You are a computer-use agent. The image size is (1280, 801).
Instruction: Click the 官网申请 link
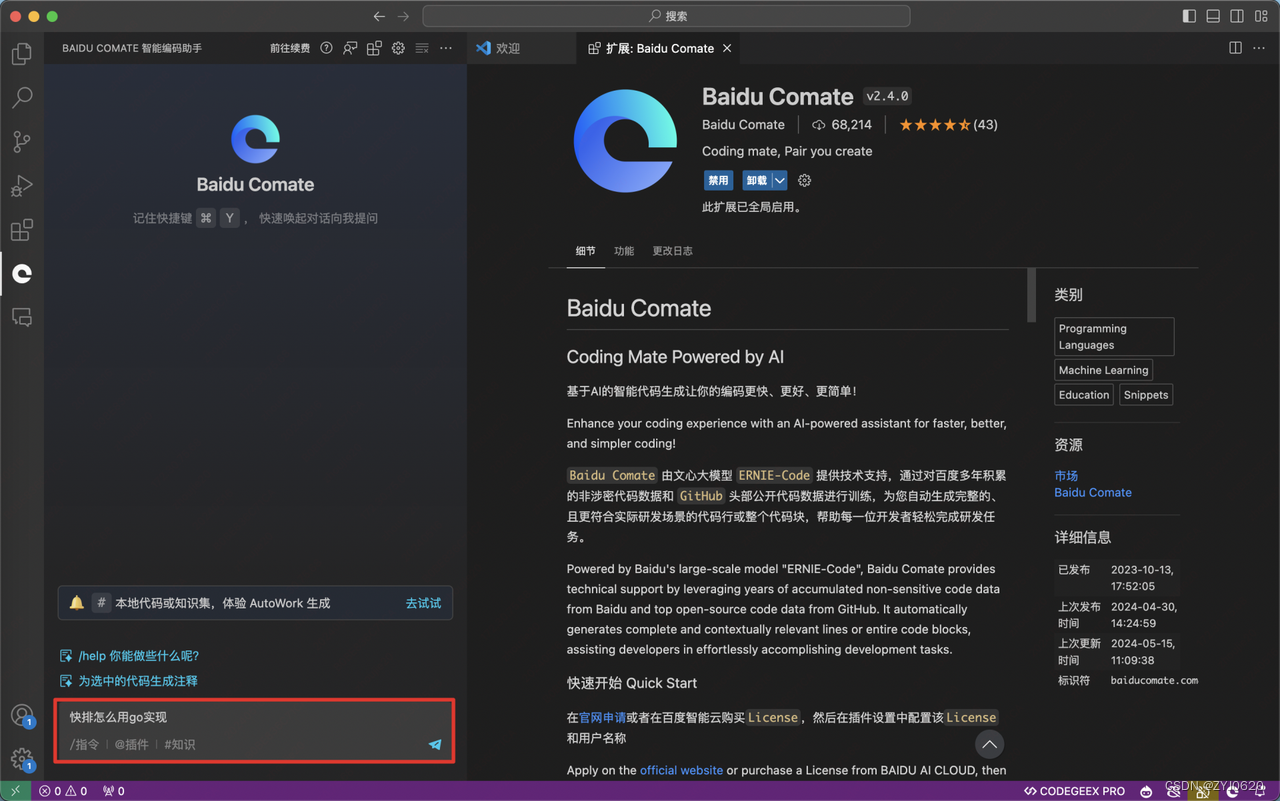(x=603, y=717)
